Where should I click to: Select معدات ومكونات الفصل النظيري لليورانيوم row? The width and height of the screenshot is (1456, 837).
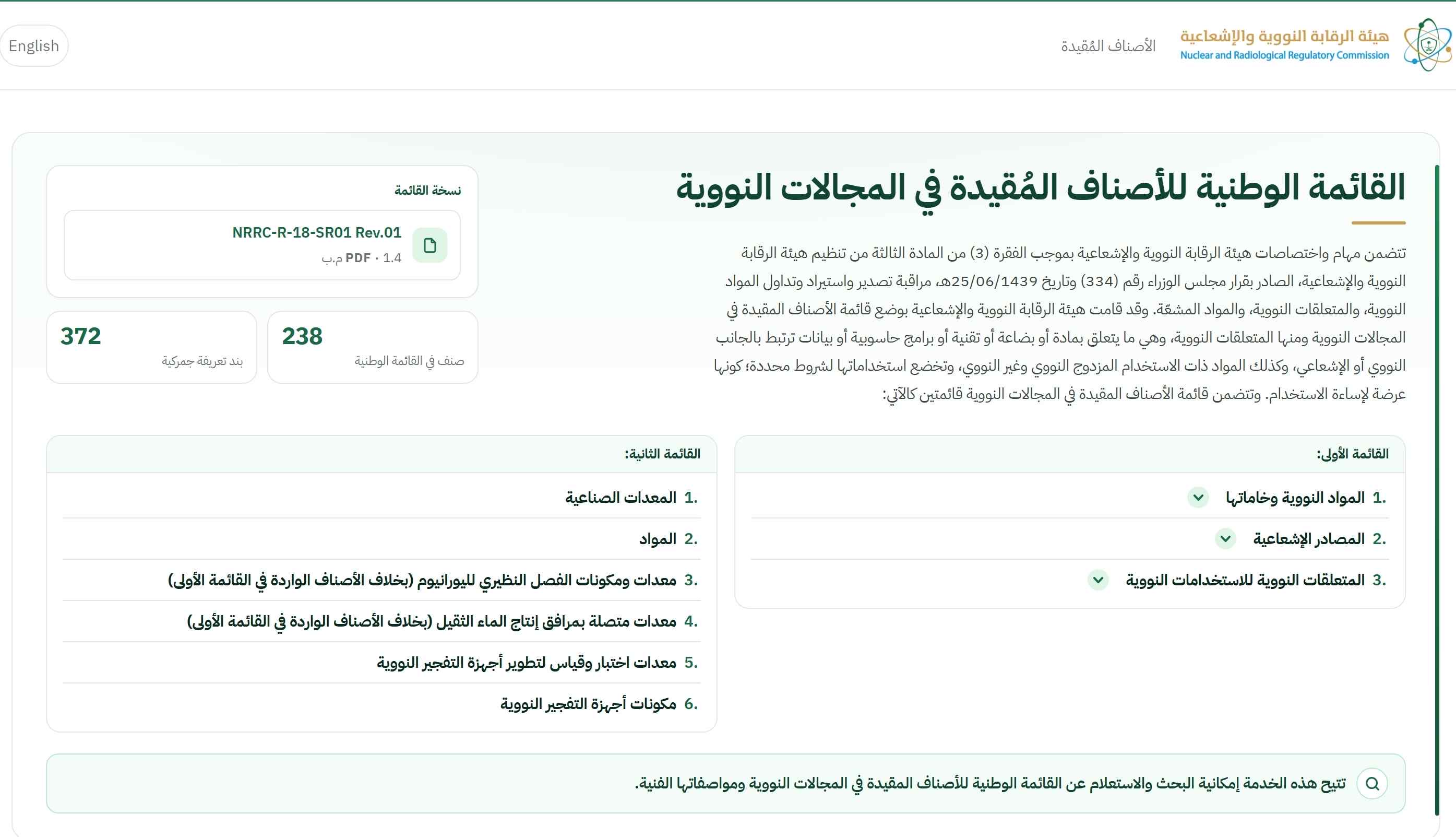click(381, 580)
